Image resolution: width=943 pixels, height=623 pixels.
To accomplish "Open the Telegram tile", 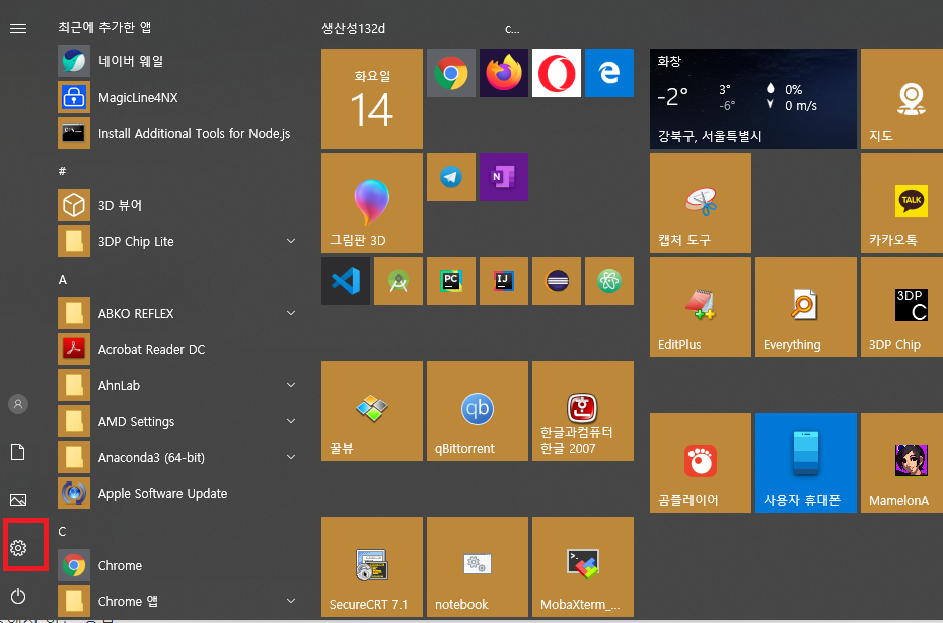I will tap(451, 177).
